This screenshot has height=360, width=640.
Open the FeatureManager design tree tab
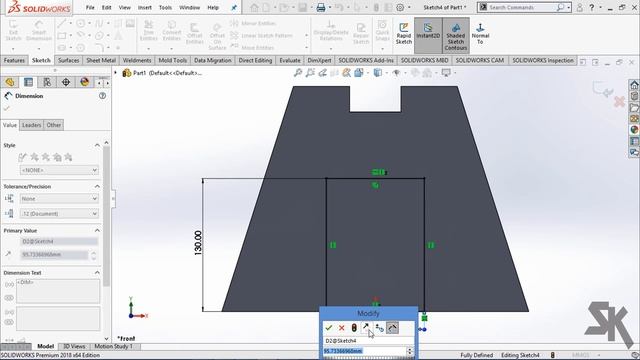10,82
